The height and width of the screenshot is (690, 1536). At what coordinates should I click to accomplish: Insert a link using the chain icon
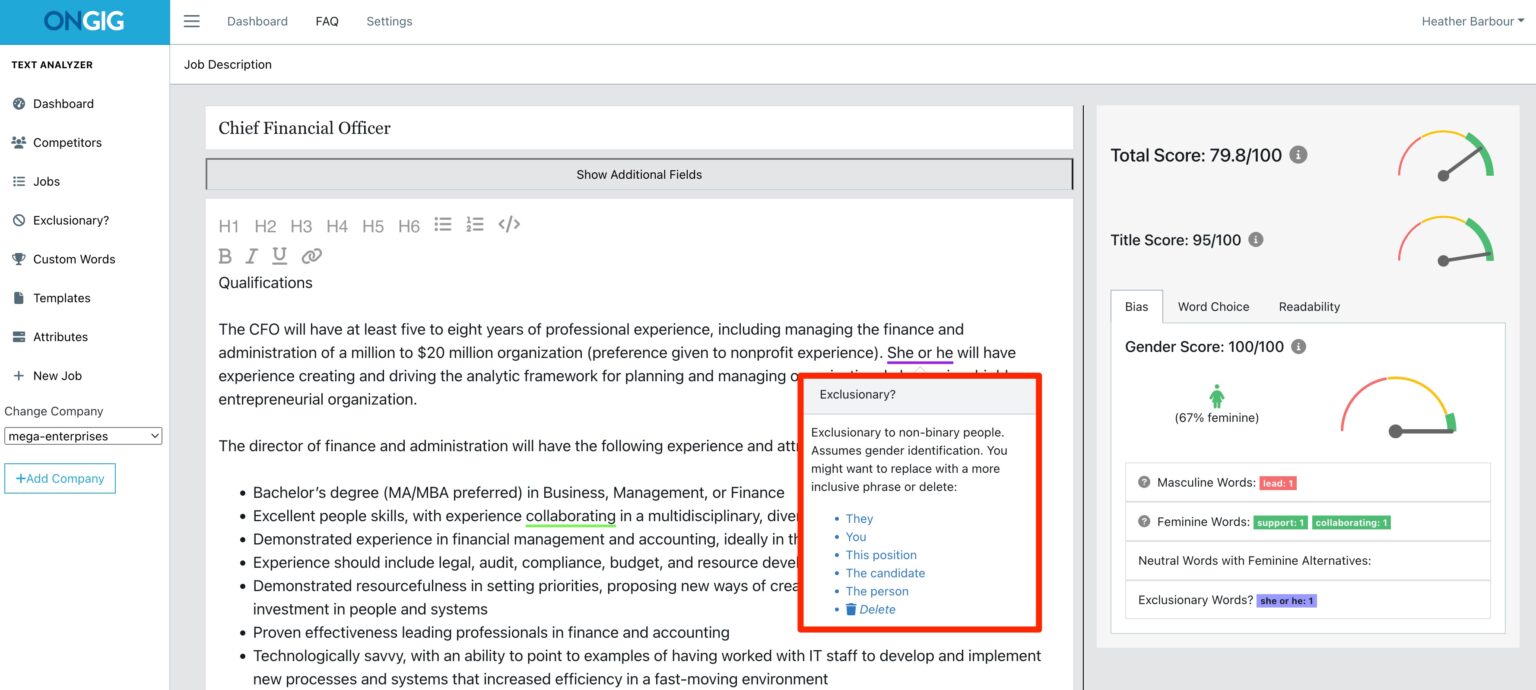[x=308, y=256]
